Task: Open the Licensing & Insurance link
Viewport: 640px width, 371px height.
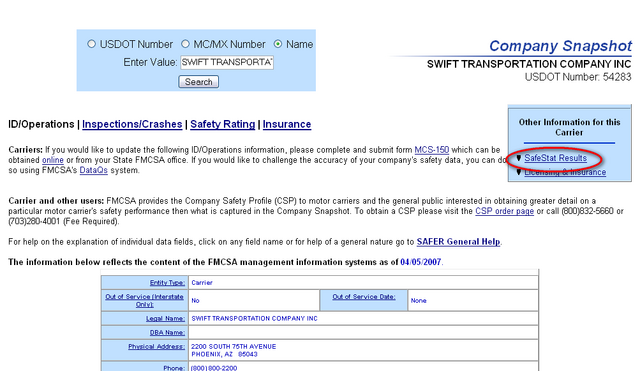Action: point(565,172)
